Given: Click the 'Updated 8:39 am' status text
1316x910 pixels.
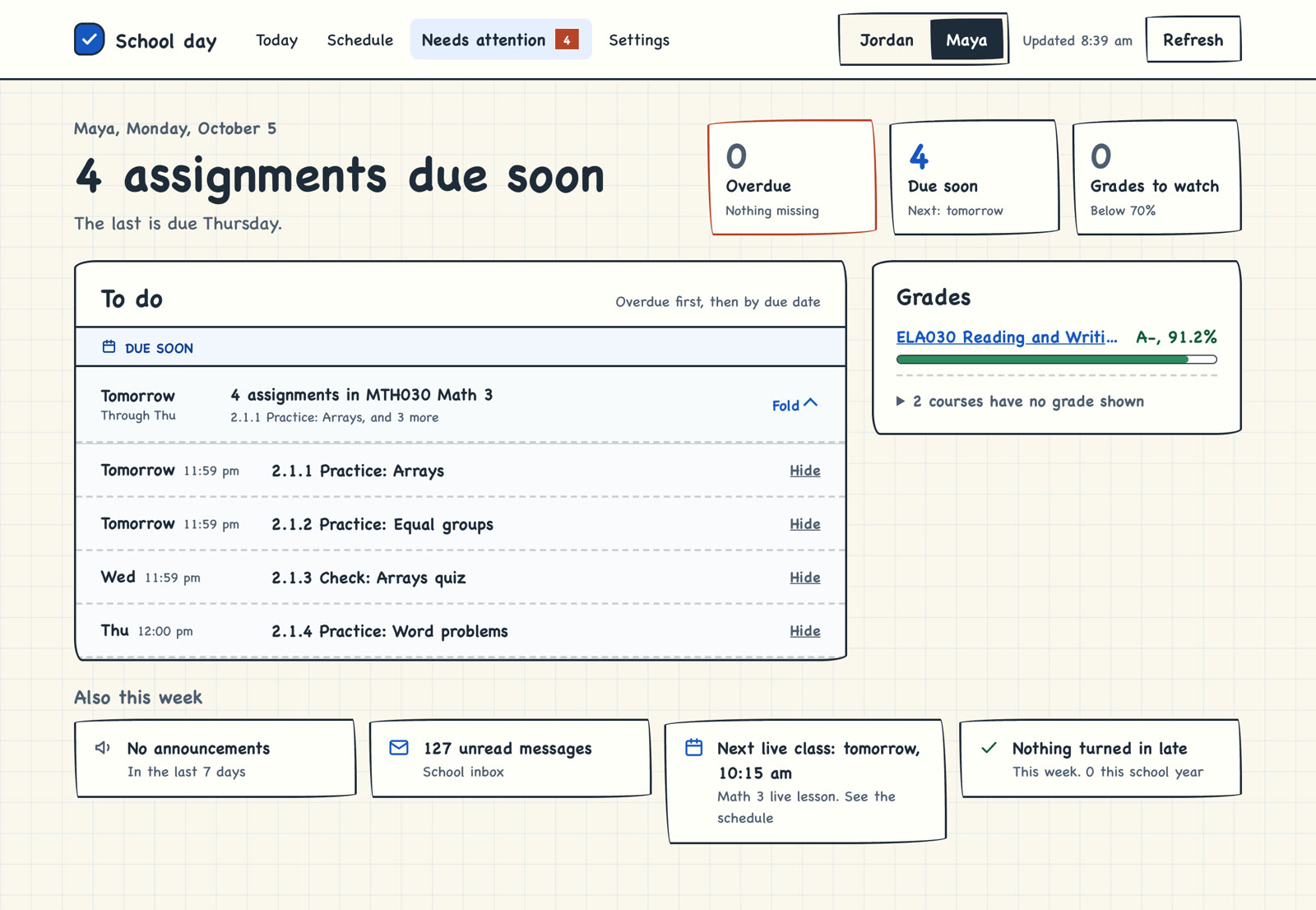Looking at the screenshot, I should coord(1077,40).
